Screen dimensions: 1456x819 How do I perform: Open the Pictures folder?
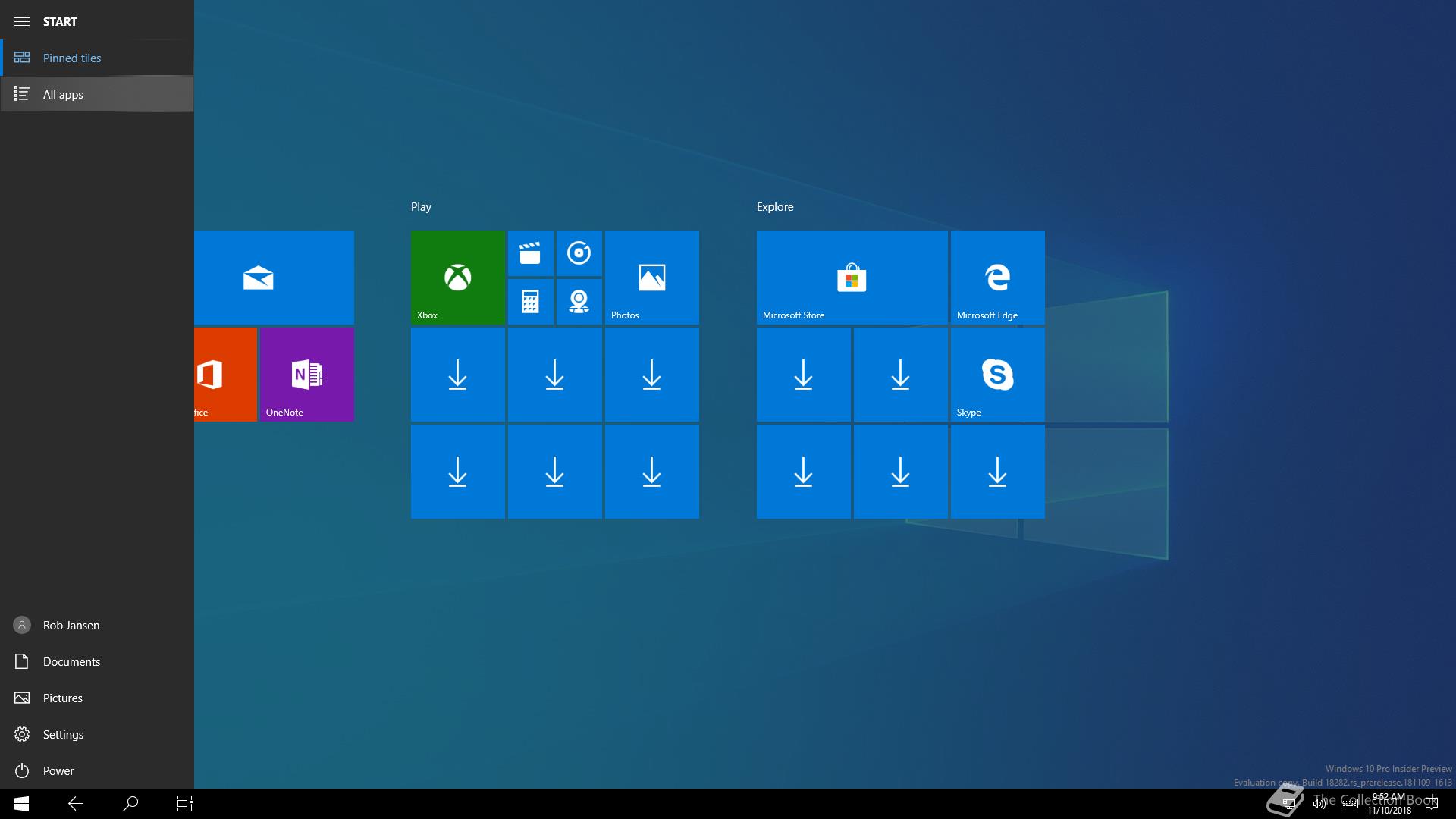97,698
